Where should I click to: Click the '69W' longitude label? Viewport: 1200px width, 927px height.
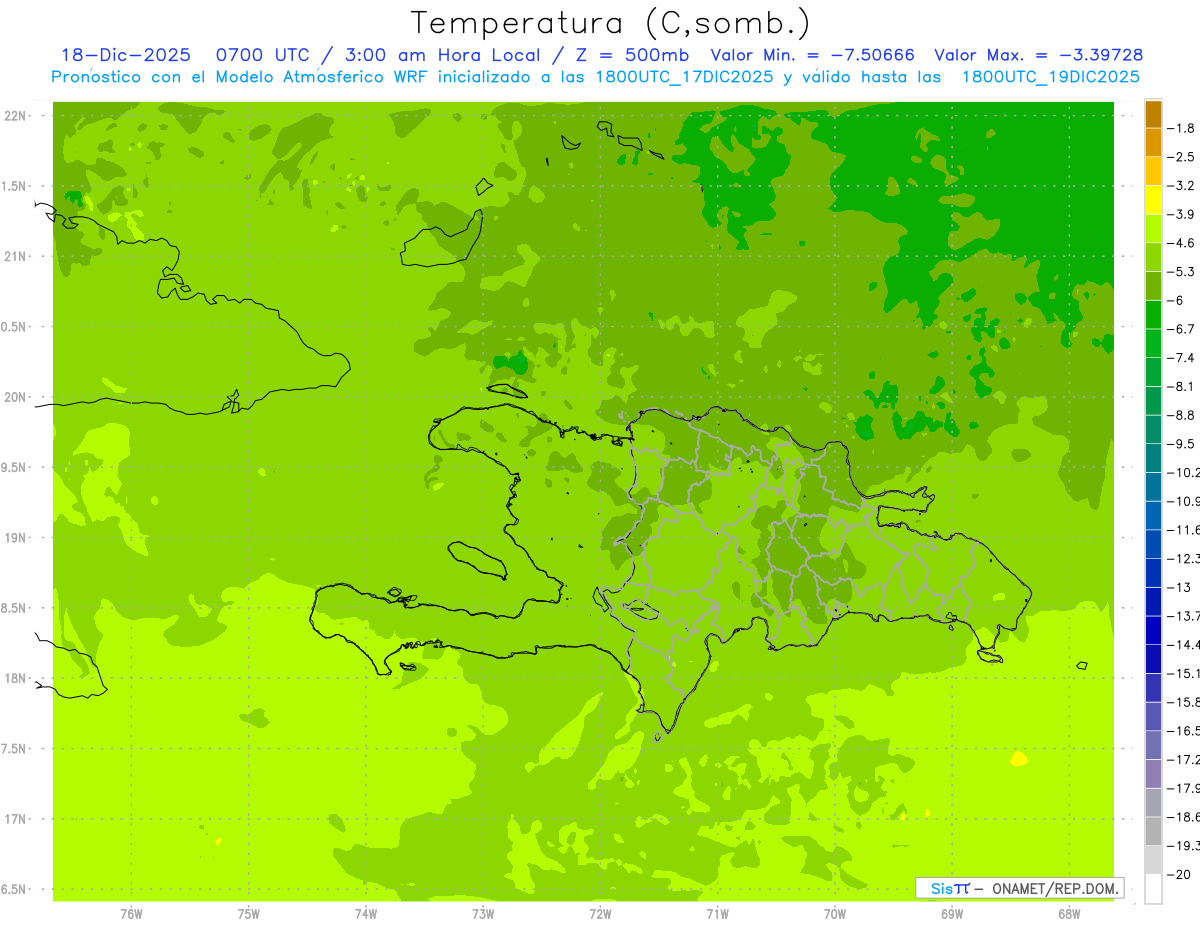click(952, 913)
